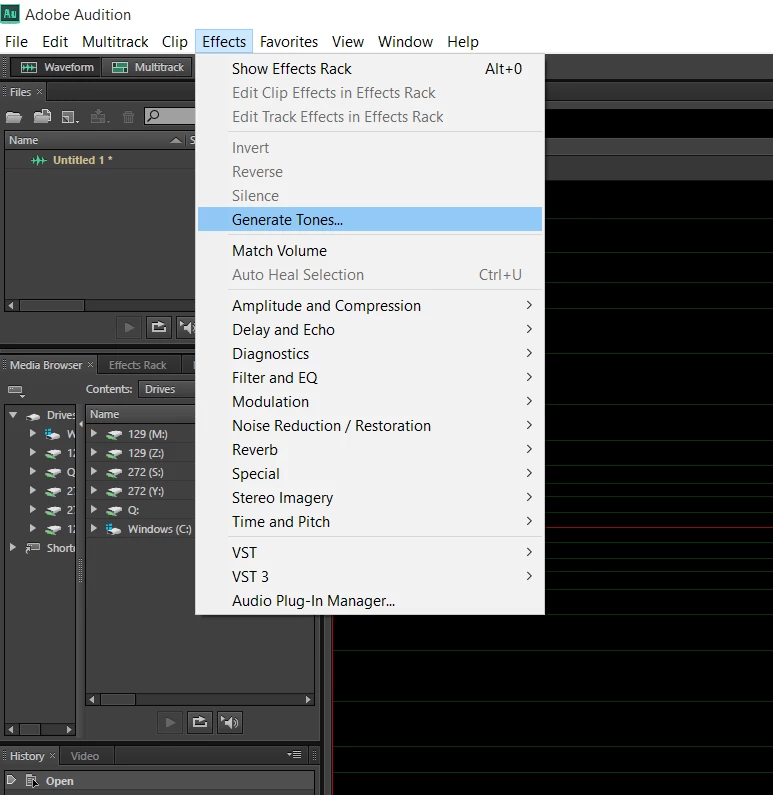
Task: Open the File menu
Action: point(16,42)
